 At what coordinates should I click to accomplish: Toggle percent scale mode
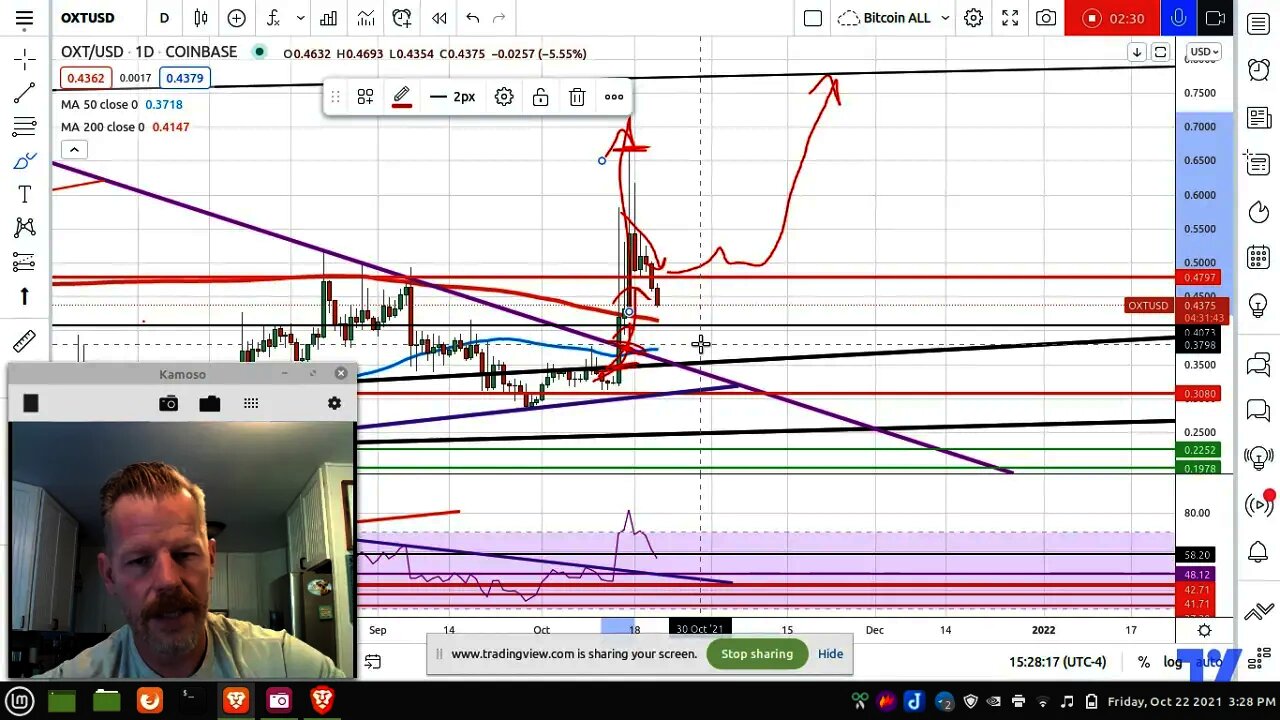click(x=1144, y=662)
